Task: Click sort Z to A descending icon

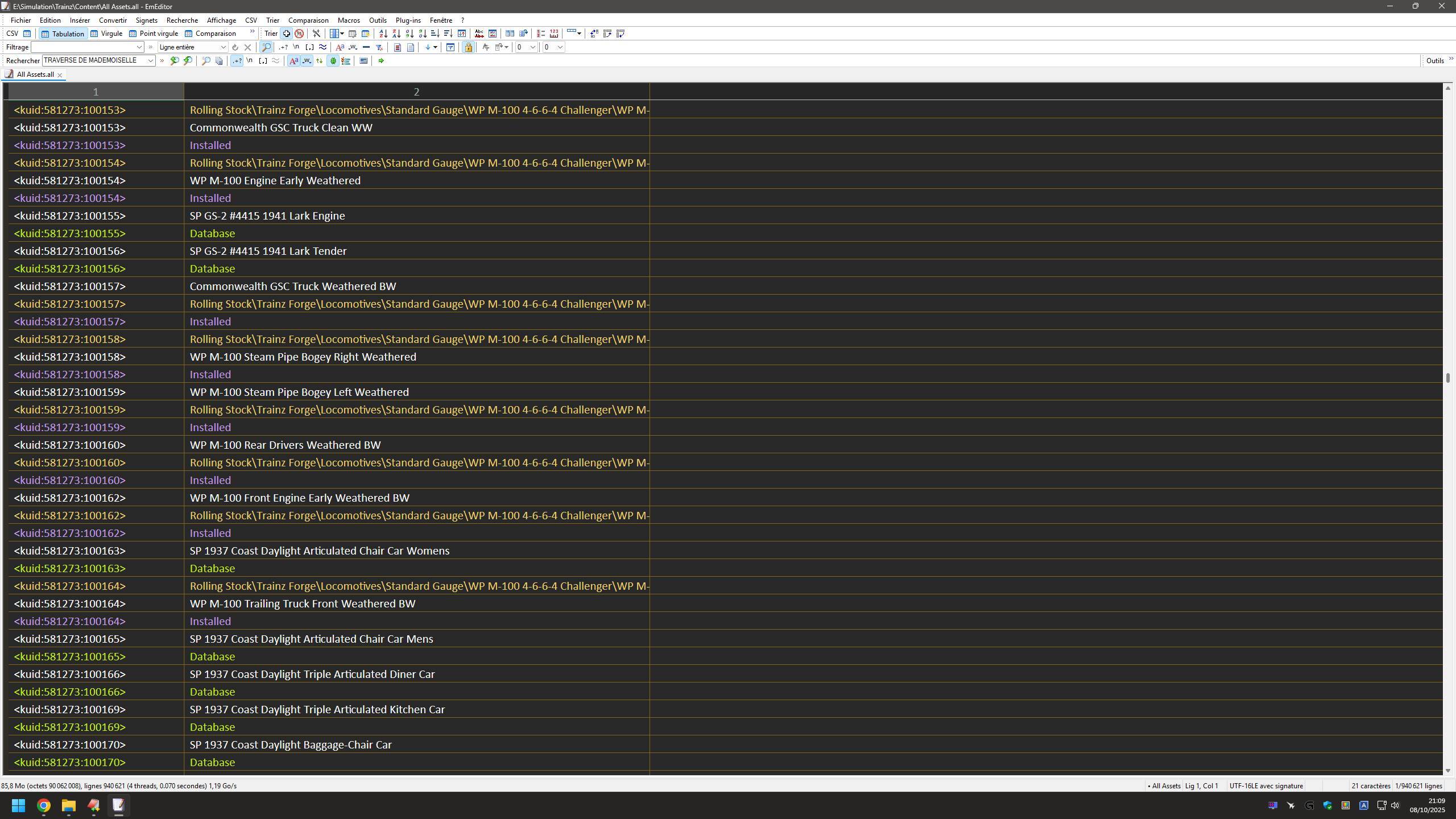Action: [x=396, y=34]
